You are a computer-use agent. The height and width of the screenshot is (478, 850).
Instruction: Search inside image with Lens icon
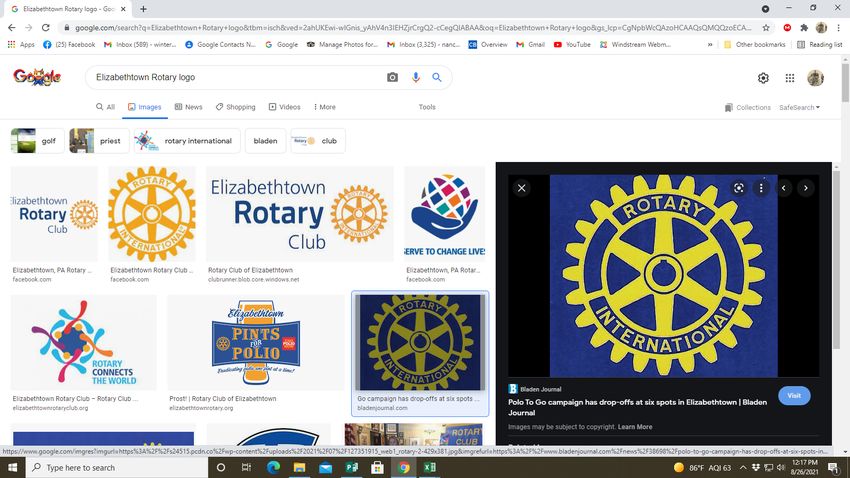click(x=738, y=188)
